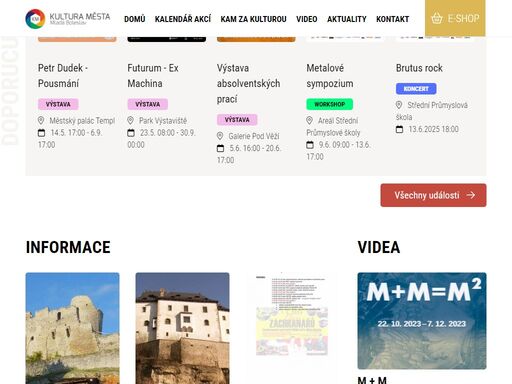Select VIDEO in the navigation

click(x=307, y=19)
